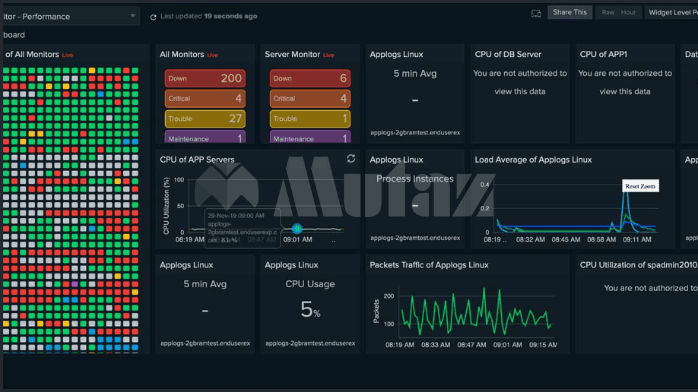Refresh the CPU of APP Servers widget
Screen dimensions: 698x392
click(351, 158)
